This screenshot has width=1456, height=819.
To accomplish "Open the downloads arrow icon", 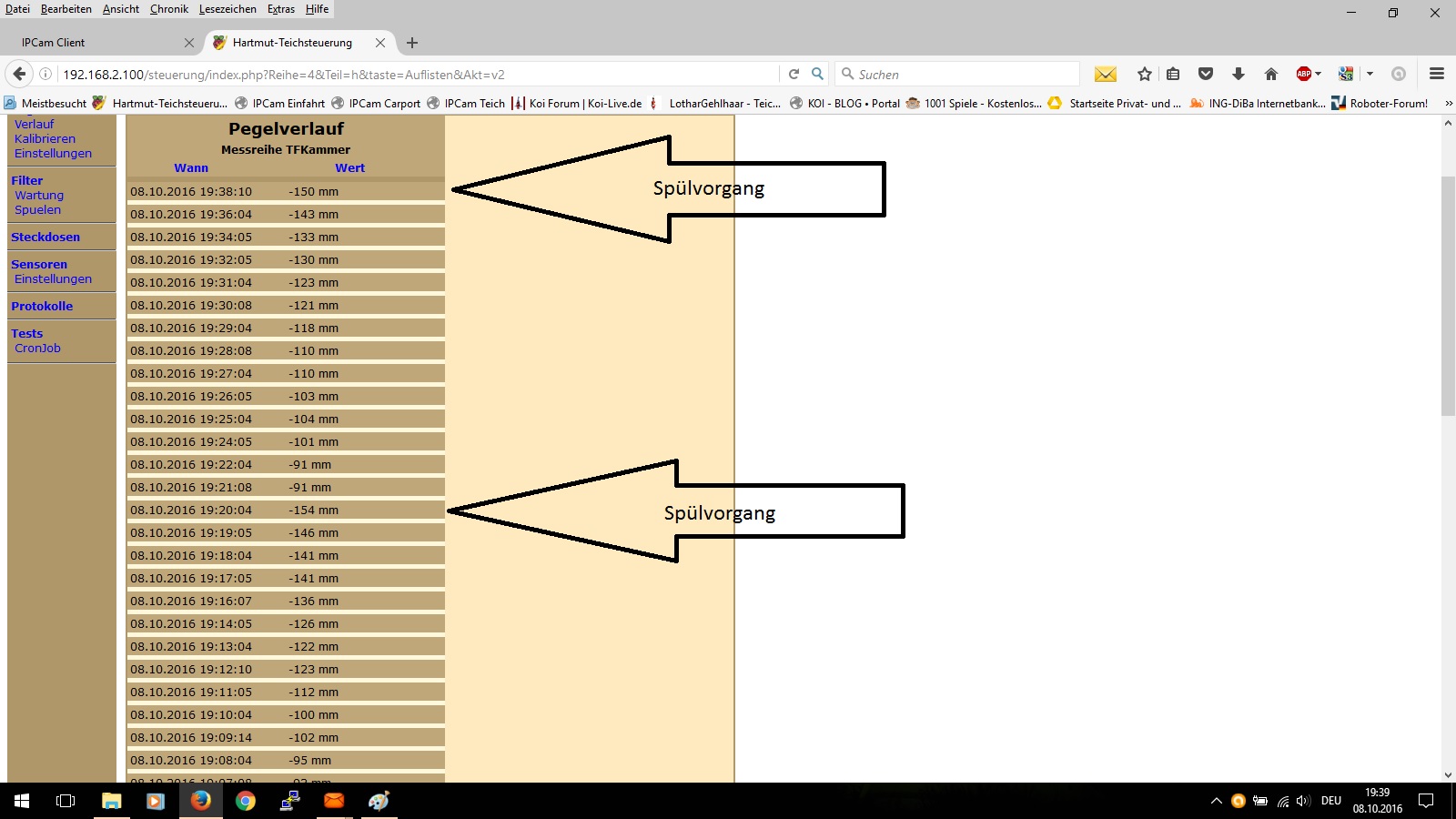I will (x=1238, y=74).
